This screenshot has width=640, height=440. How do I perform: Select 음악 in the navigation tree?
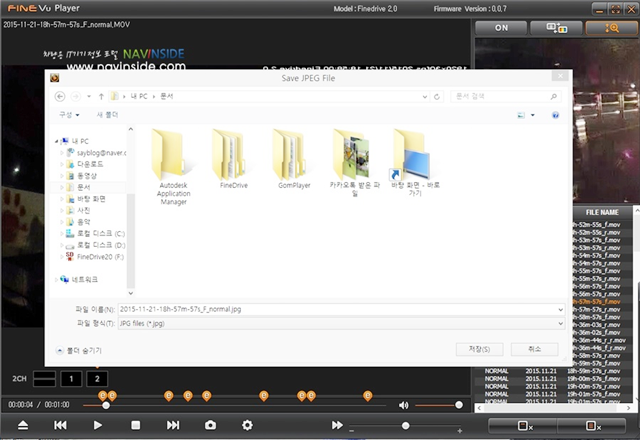83,222
